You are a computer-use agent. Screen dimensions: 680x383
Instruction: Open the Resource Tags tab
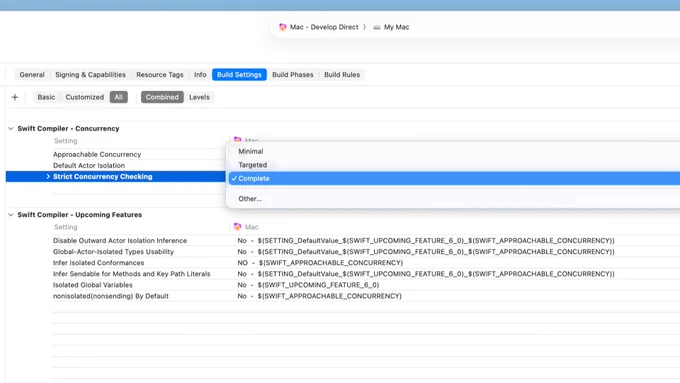point(160,75)
